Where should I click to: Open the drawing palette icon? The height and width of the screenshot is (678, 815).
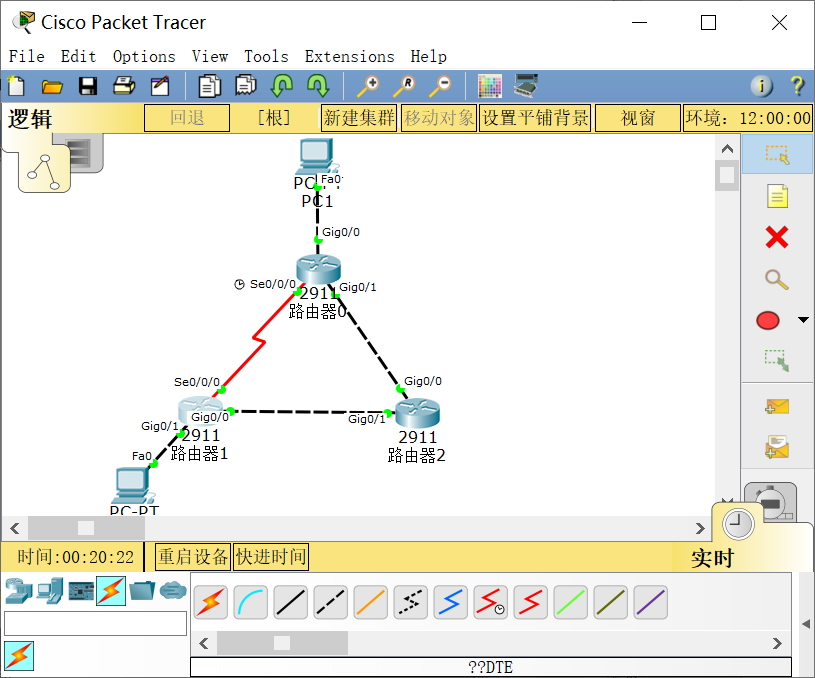point(490,86)
